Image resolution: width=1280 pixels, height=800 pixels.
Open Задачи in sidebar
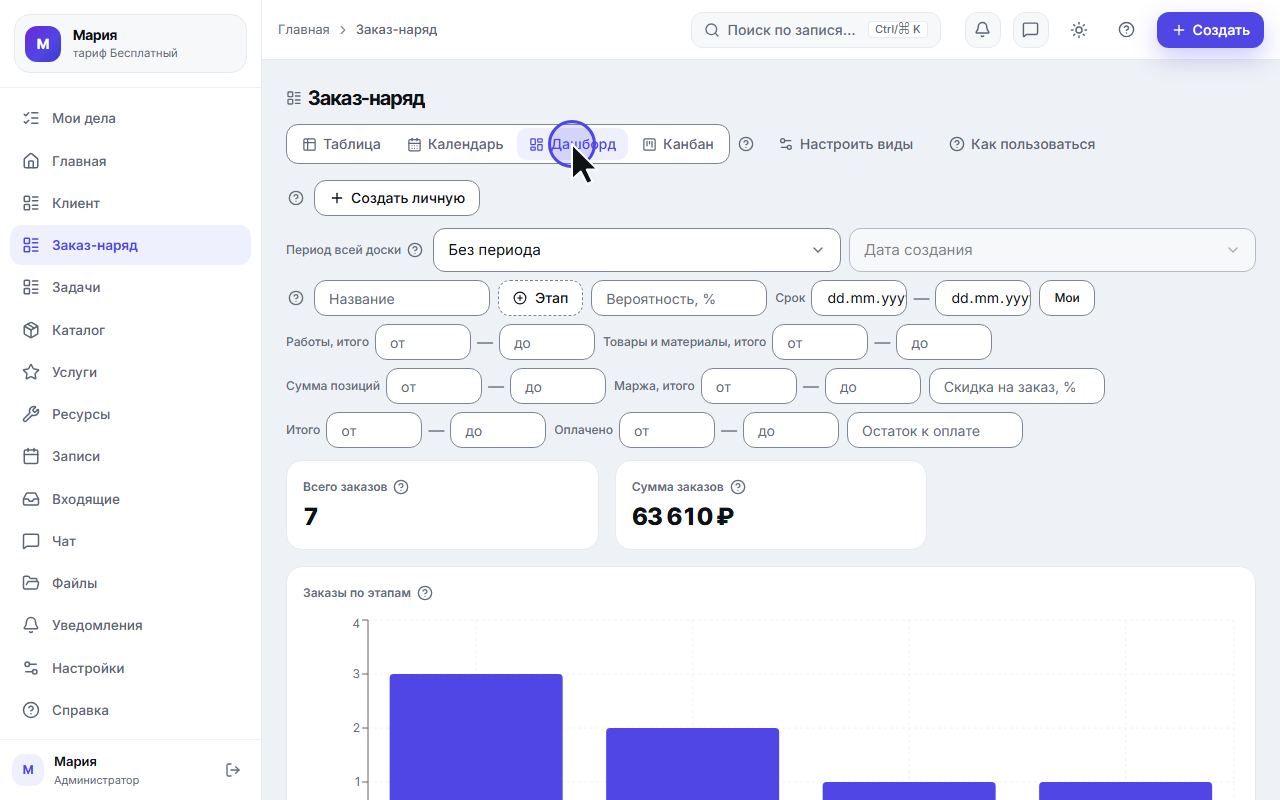[x=130, y=287]
